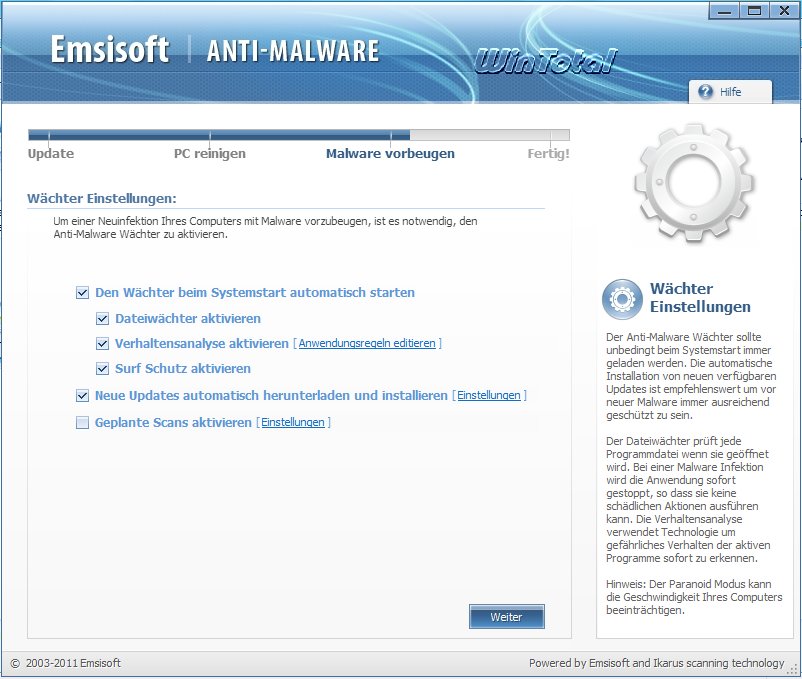
Task: Minimize the Emsisoft window
Action: pyautogui.click(x=724, y=11)
